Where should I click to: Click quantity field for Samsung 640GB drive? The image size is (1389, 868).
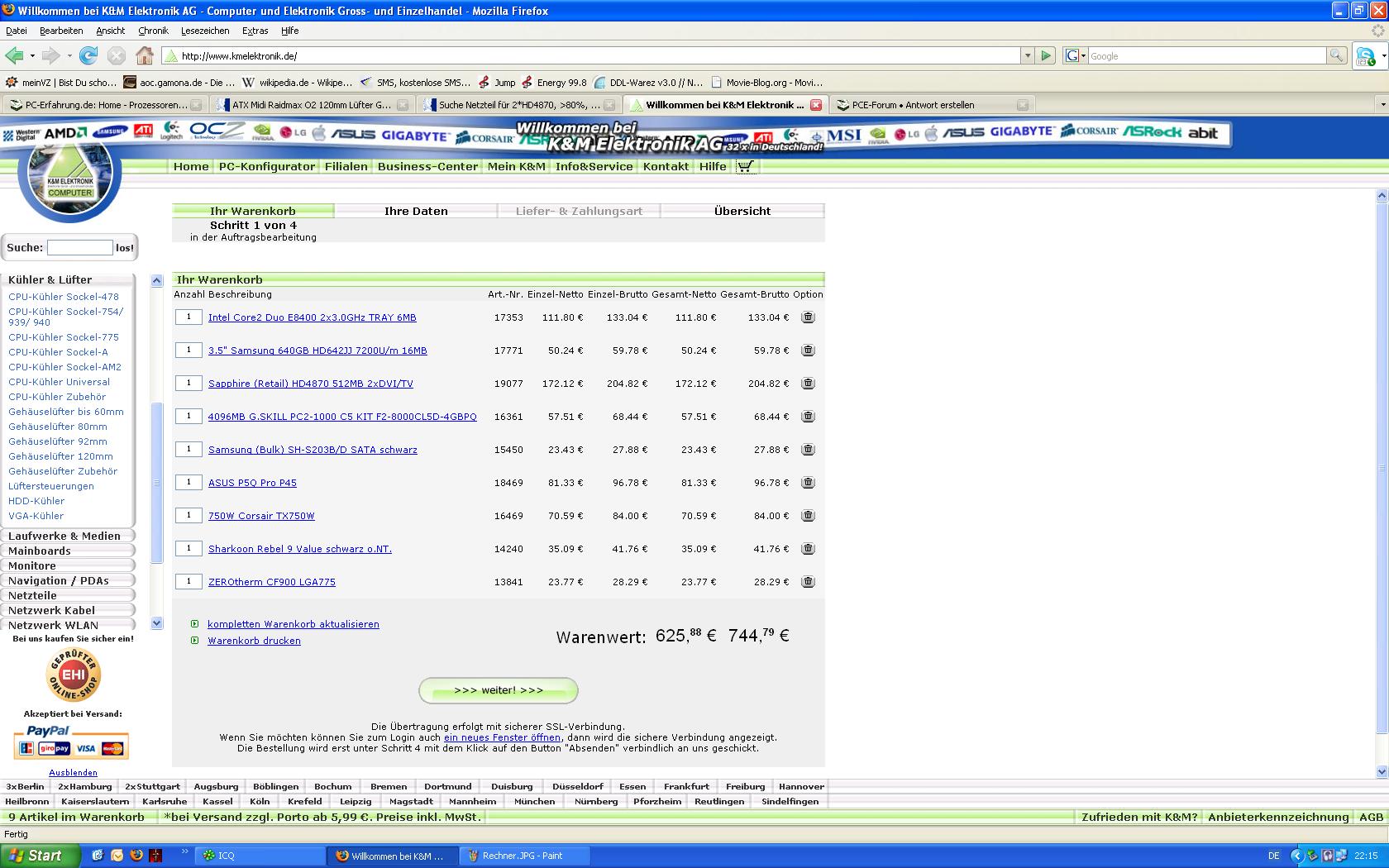point(189,351)
